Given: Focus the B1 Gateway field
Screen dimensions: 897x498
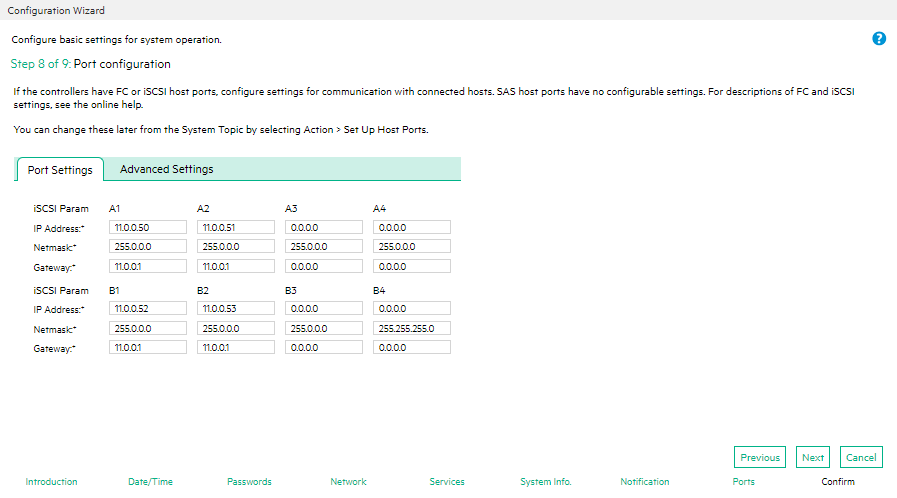Looking at the screenshot, I should coord(148,347).
